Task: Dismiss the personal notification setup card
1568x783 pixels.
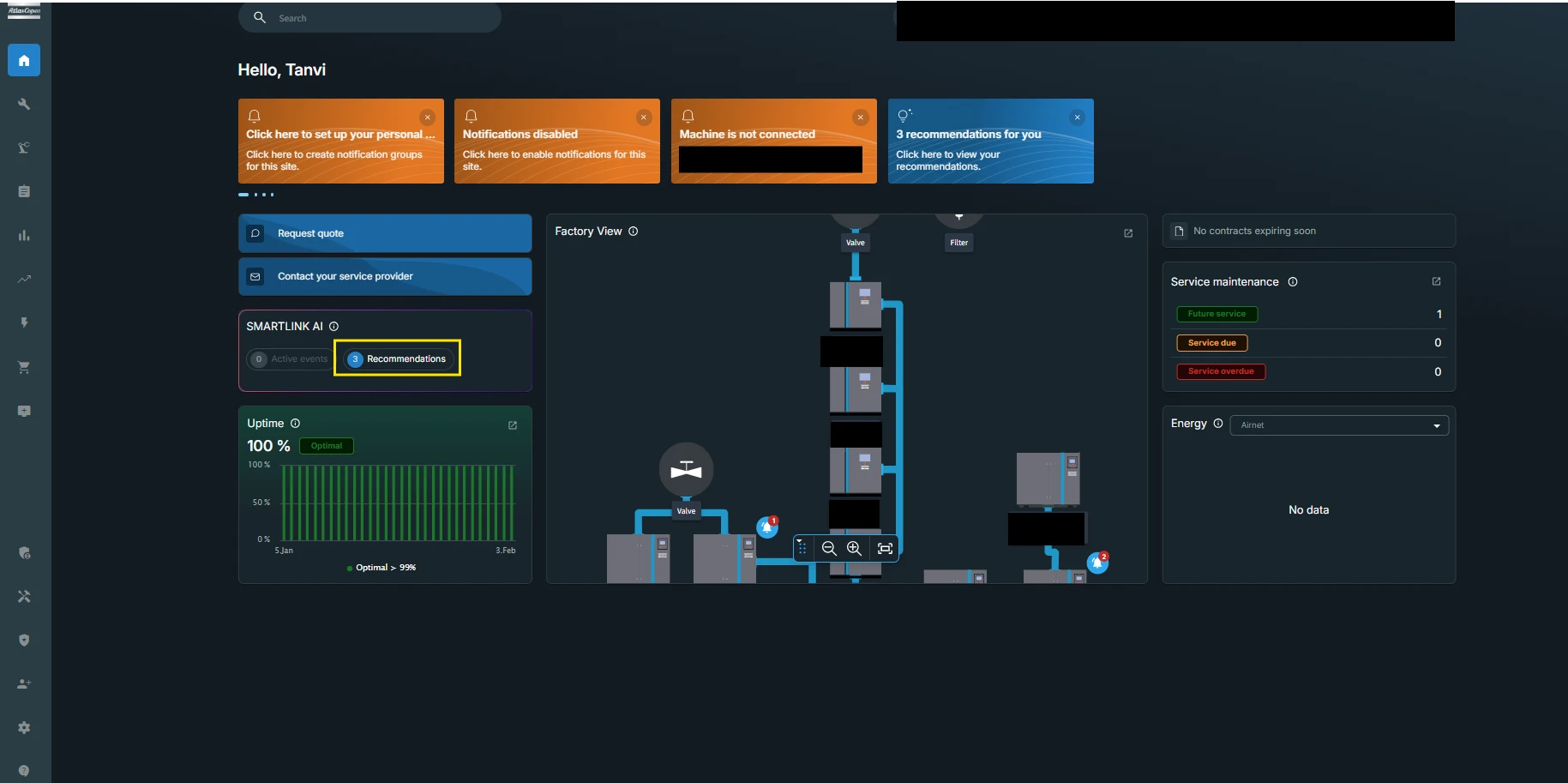Action: coord(427,117)
